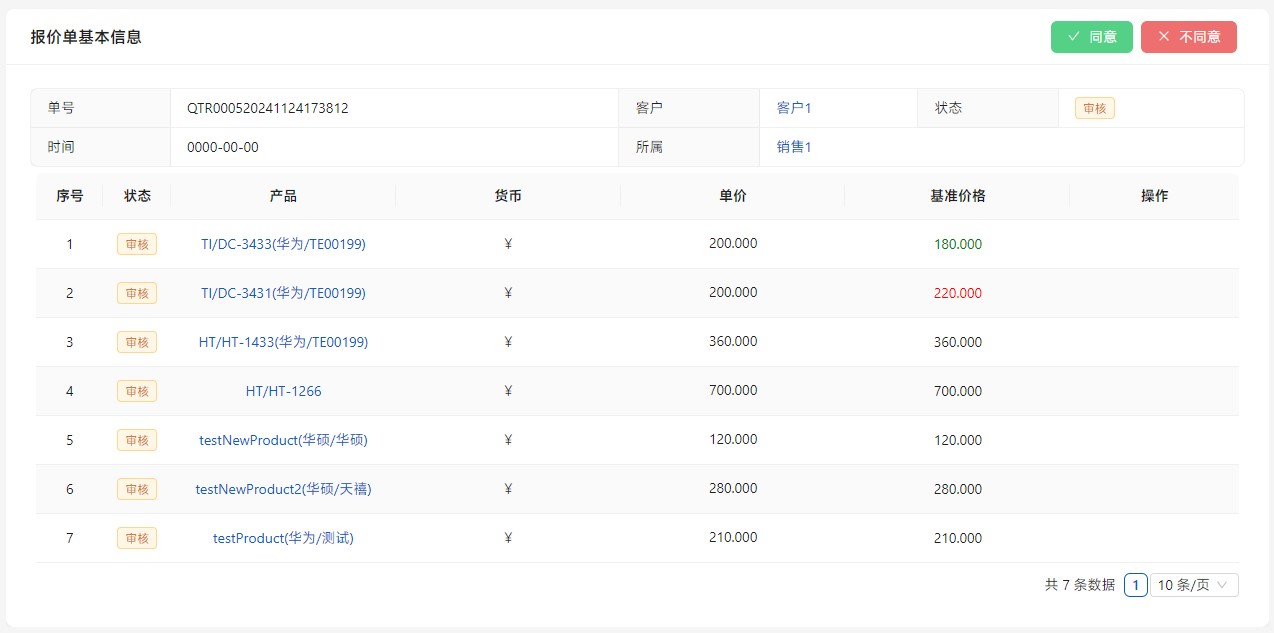The height and width of the screenshot is (633, 1274).
Task: Click the 审核 status tag in header info
Action: click(1094, 108)
